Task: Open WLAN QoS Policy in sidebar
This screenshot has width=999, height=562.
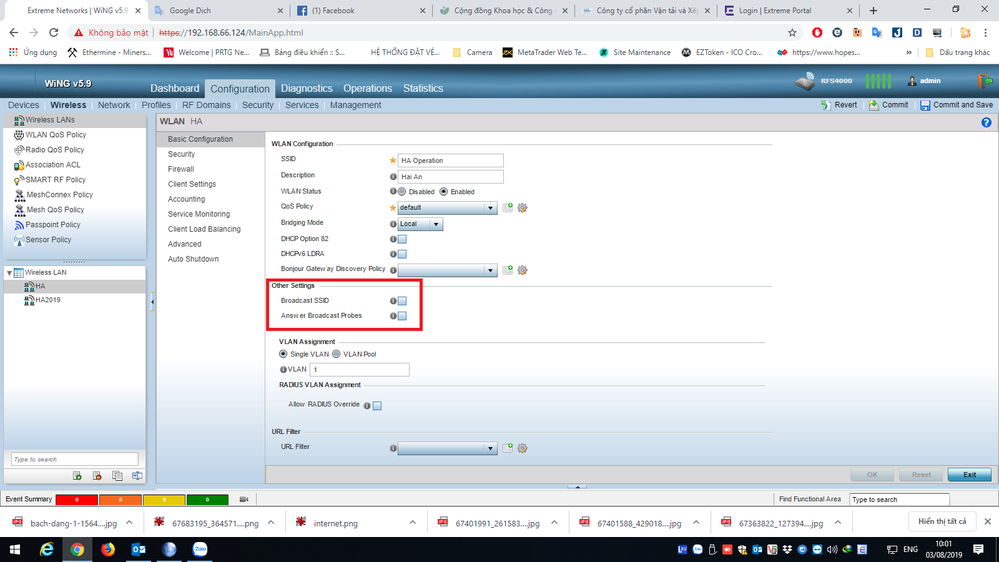Action: point(50,135)
